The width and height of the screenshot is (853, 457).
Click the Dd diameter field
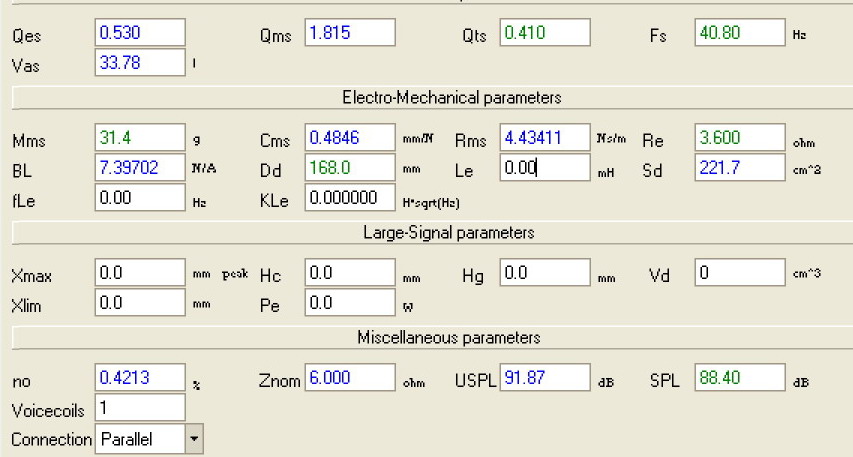pyautogui.click(x=349, y=168)
